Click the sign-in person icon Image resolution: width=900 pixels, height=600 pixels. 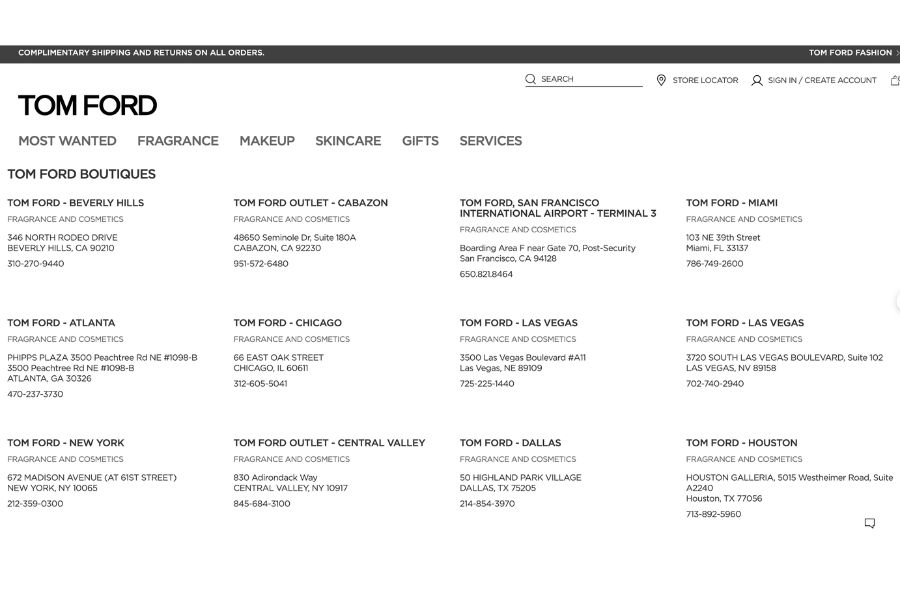click(x=757, y=80)
